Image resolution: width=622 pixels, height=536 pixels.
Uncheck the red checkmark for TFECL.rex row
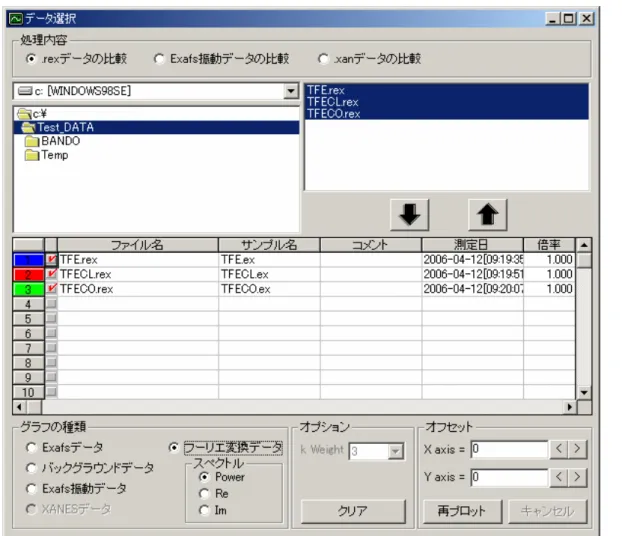[51, 274]
